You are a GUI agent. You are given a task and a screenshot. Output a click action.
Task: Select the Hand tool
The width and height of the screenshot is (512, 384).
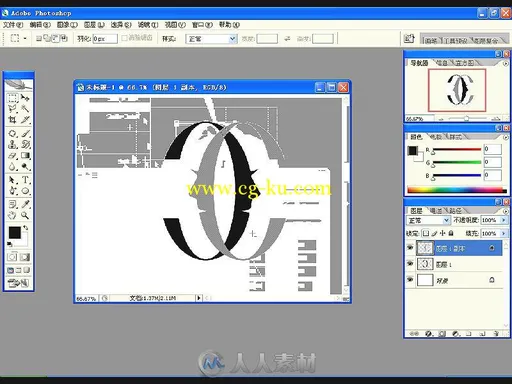point(13,215)
